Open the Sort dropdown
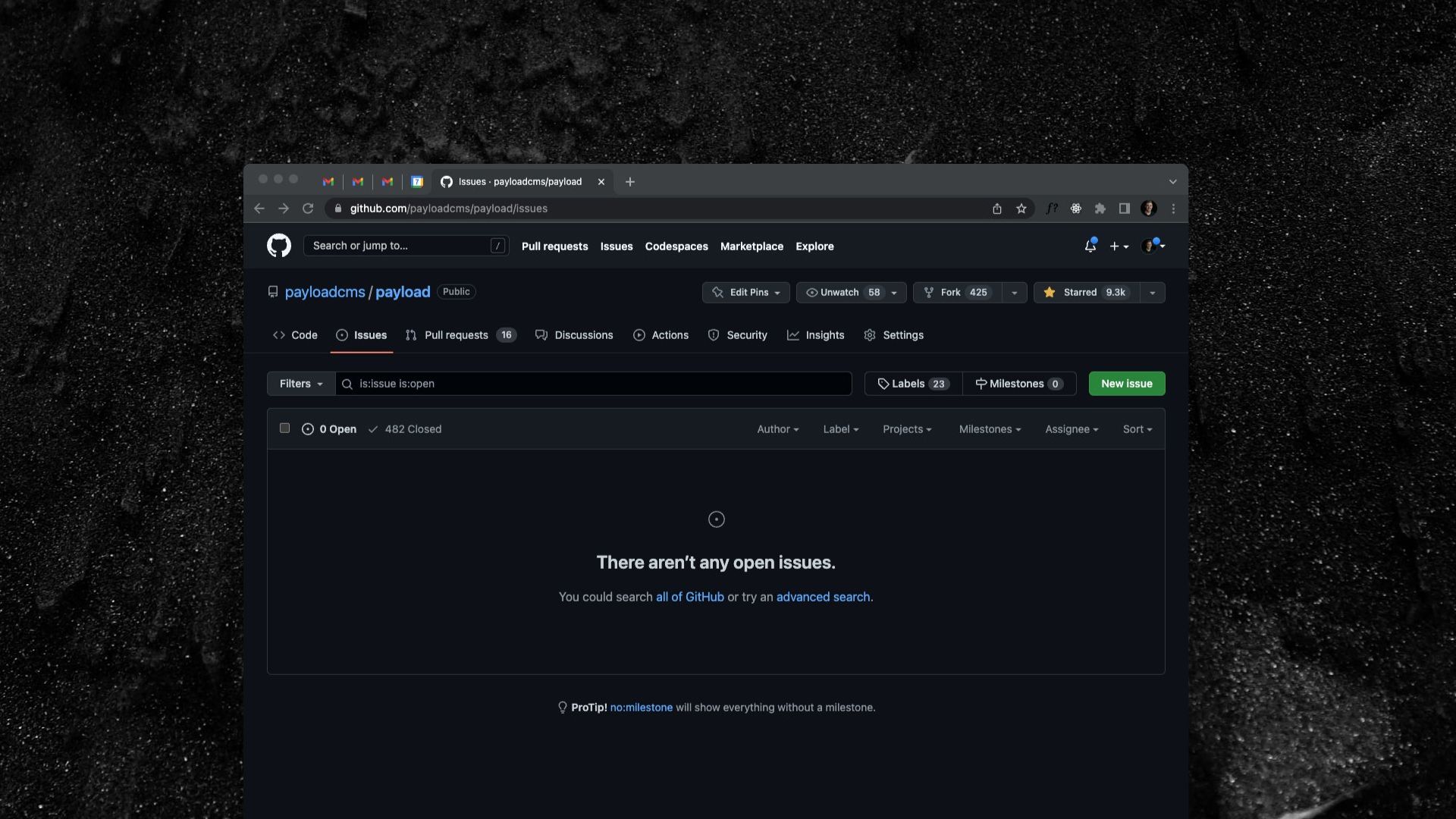Image resolution: width=1456 pixels, height=819 pixels. pyautogui.click(x=1137, y=429)
